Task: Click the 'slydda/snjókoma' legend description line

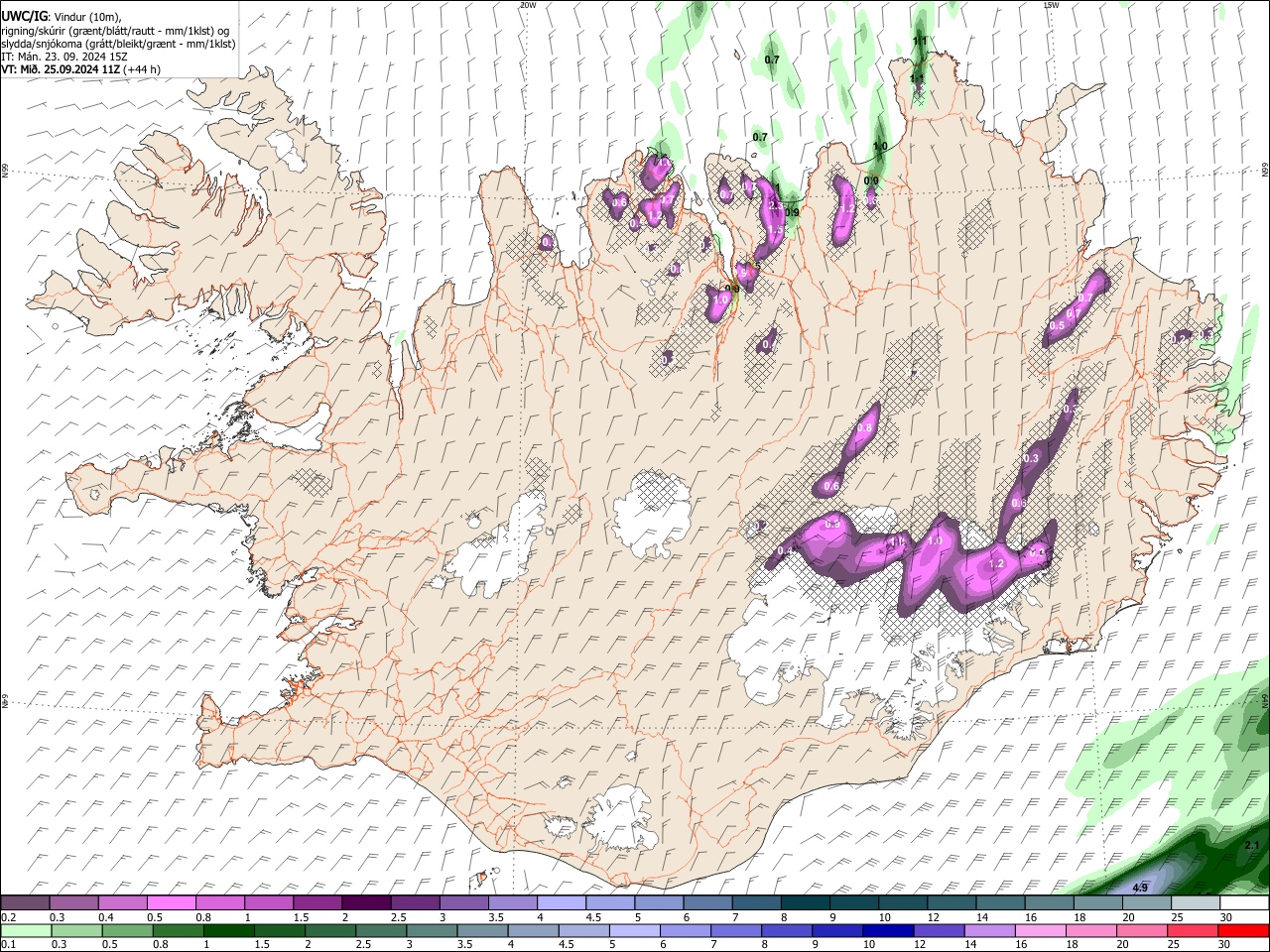Action: click(x=119, y=44)
